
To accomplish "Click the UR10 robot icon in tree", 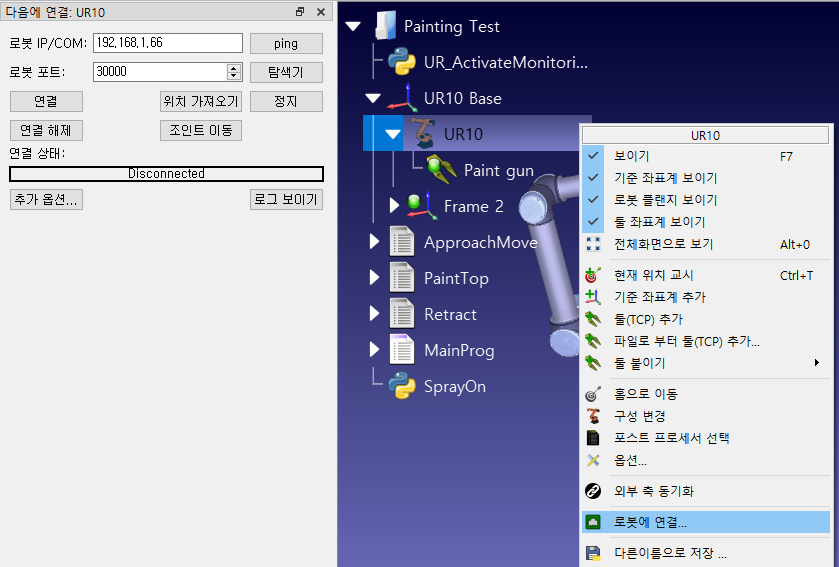I will tap(422, 134).
